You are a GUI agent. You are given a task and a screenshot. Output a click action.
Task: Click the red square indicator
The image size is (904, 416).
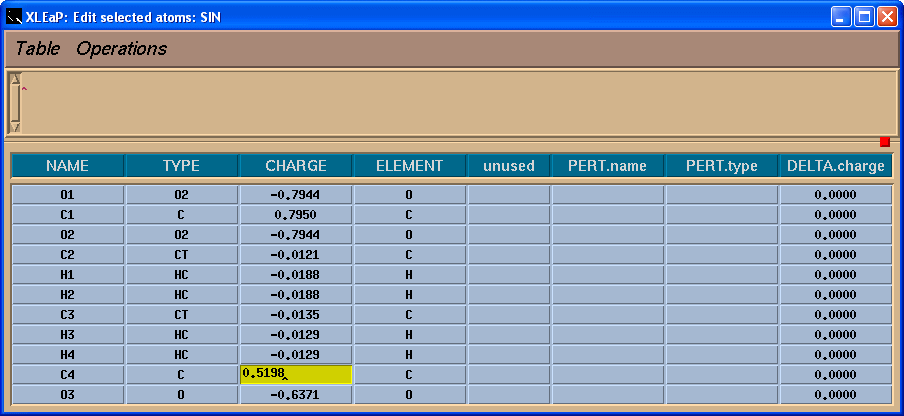885,142
